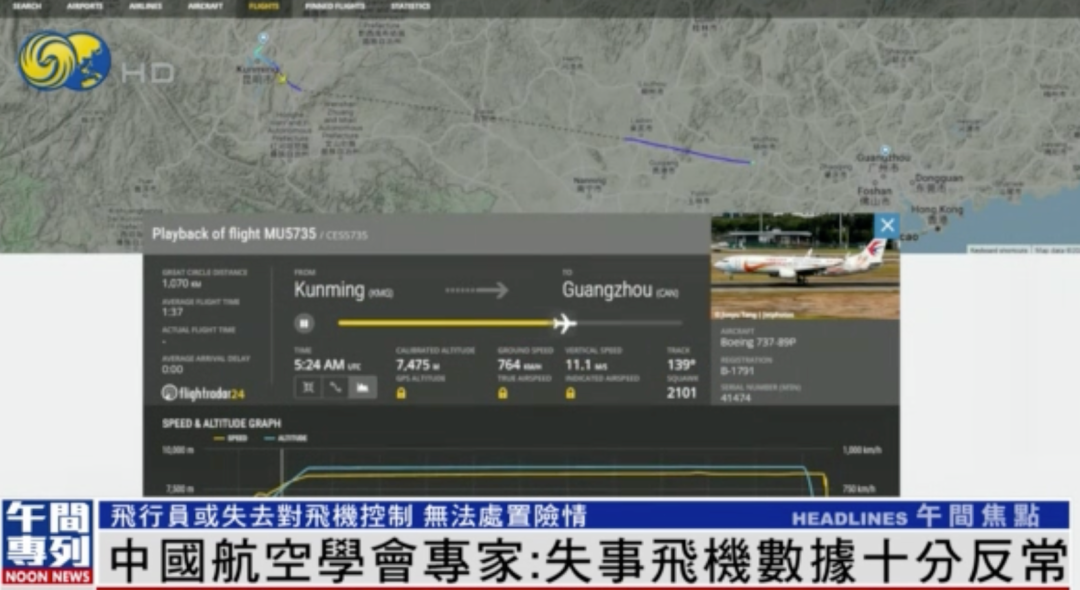Click the Speed & Altitude Graph heading

[221, 423]
